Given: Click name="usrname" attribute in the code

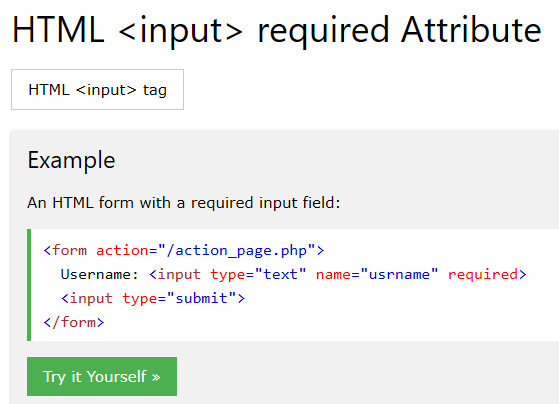Looking at the screenshot, I should pos(377,275).
